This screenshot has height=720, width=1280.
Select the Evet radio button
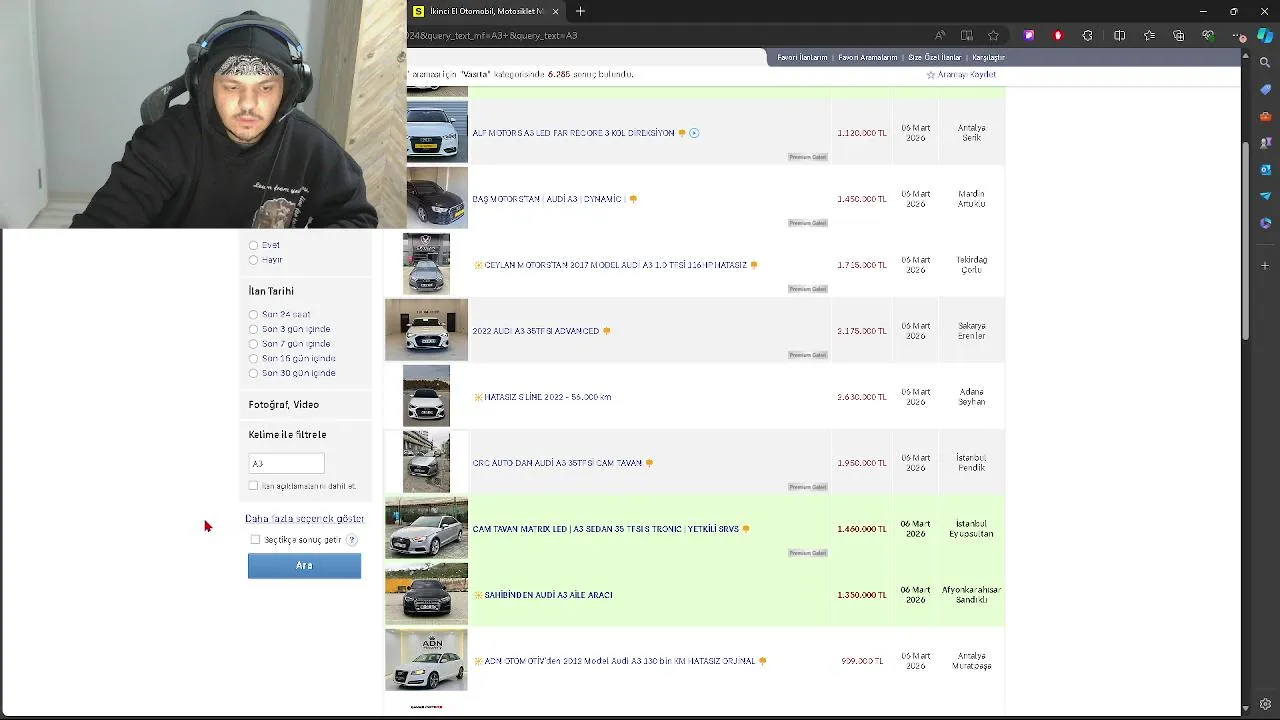253,245
